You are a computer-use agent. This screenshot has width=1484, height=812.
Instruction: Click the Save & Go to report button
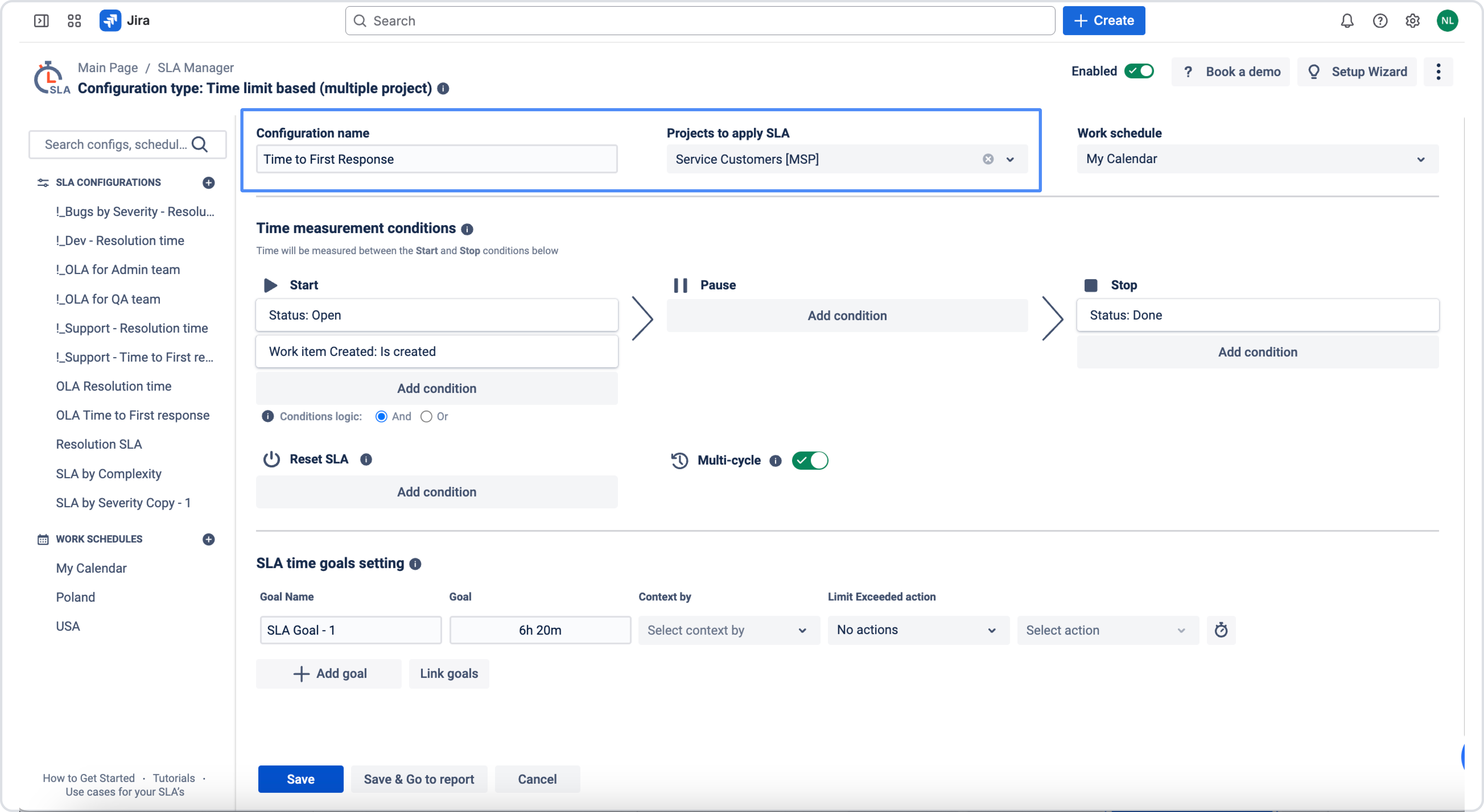click(x=419, y=779)
